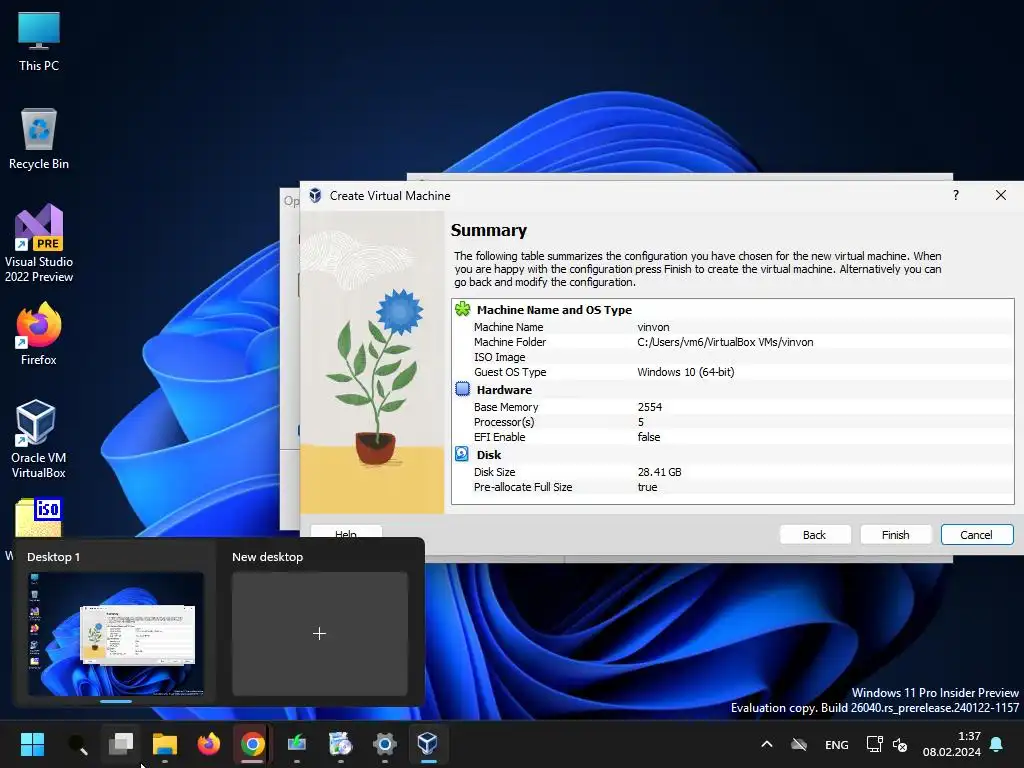
Task: Open the Recycle Bin desktop icon
Action: tap(39, 139)
